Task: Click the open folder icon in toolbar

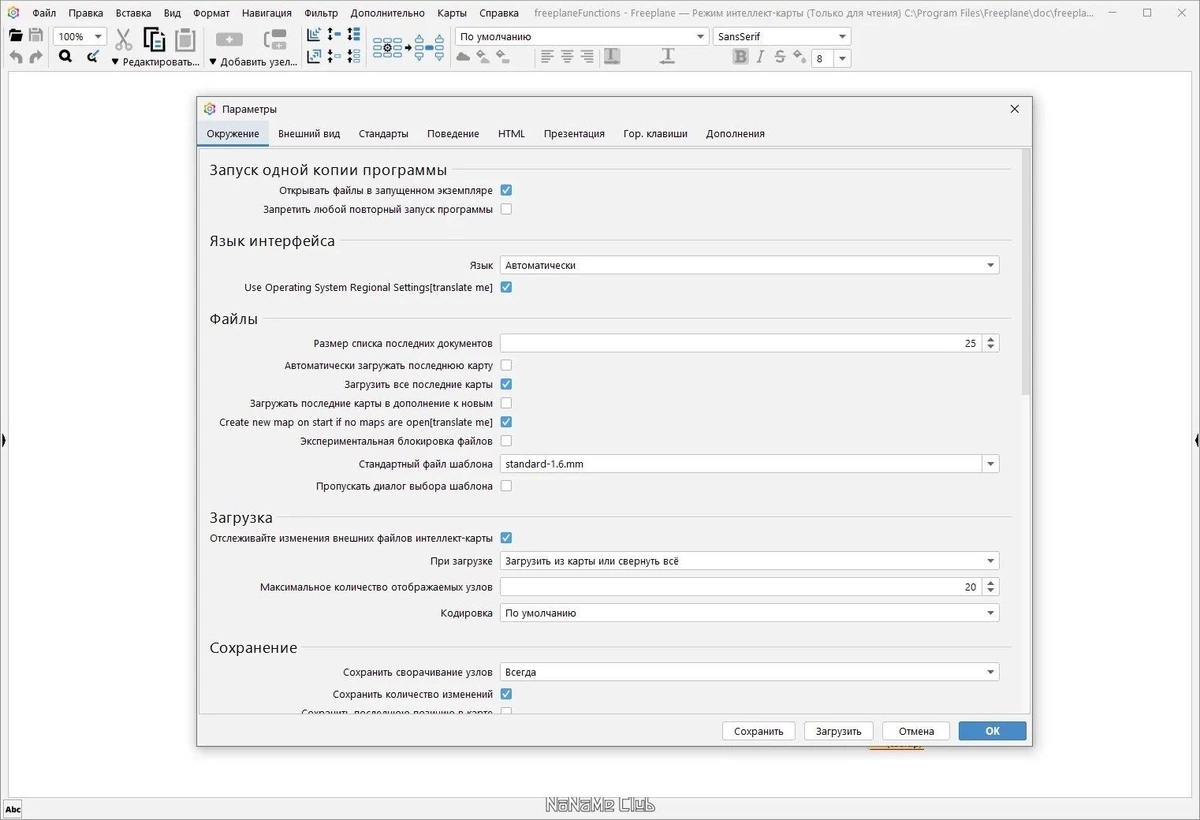Action: (16, 35)
